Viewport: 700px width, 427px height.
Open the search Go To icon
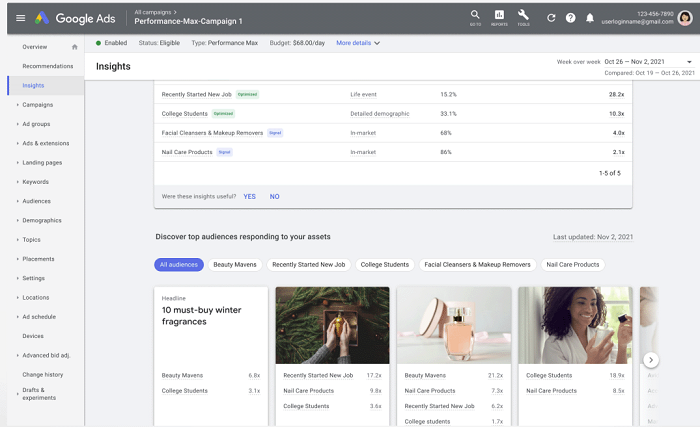point(475,17)
